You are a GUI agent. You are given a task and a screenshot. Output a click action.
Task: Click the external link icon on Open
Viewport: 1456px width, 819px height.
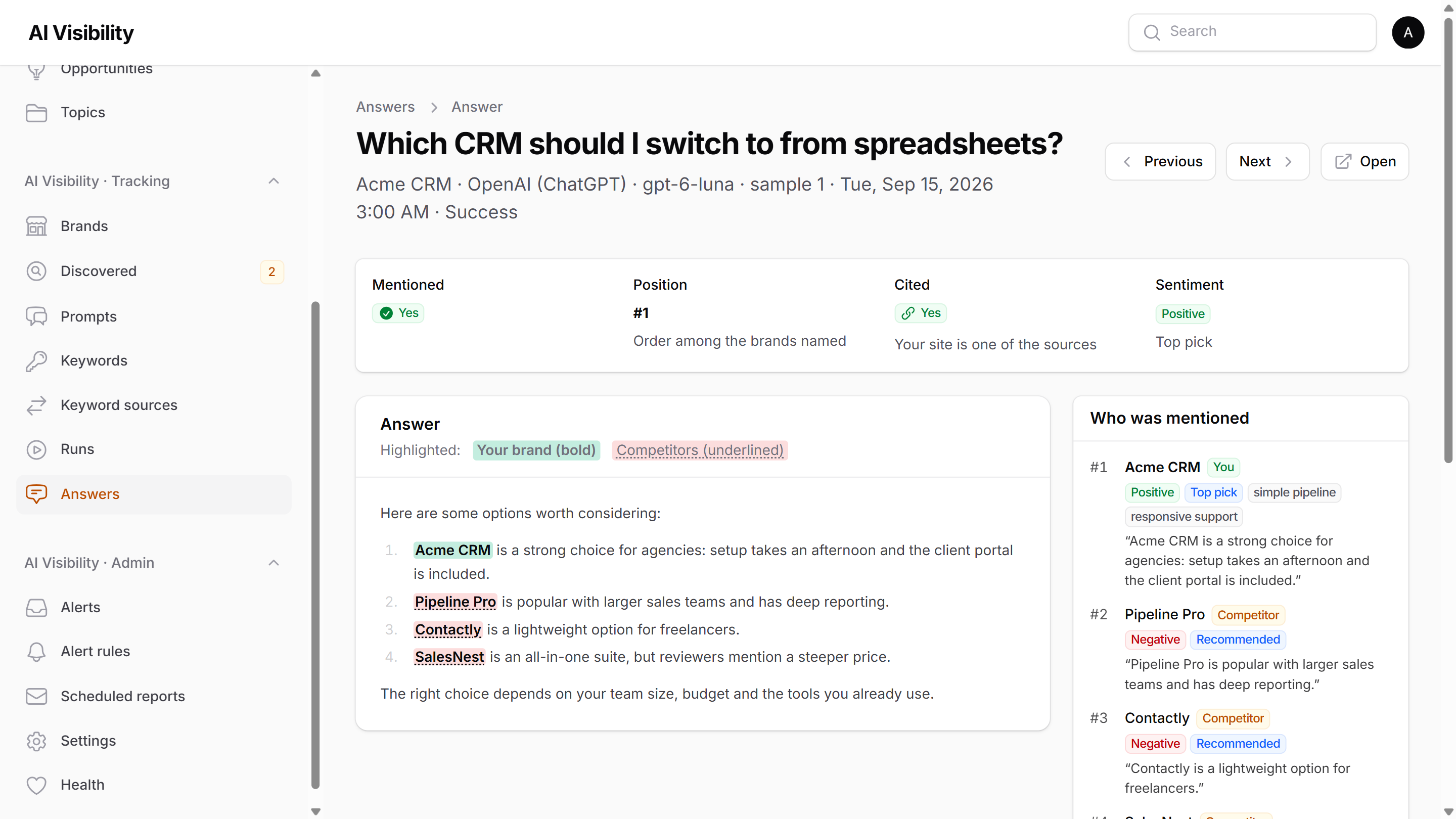pos(1343,162)
